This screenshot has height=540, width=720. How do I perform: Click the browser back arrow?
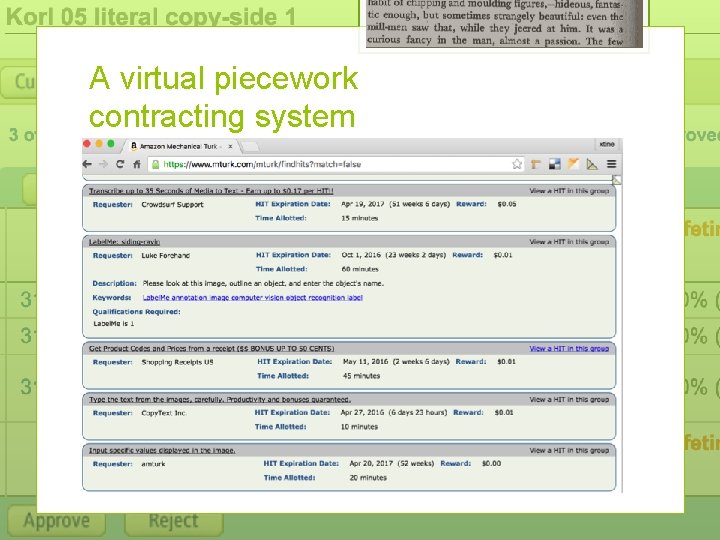pyautogui.click(x=87, y=164)
